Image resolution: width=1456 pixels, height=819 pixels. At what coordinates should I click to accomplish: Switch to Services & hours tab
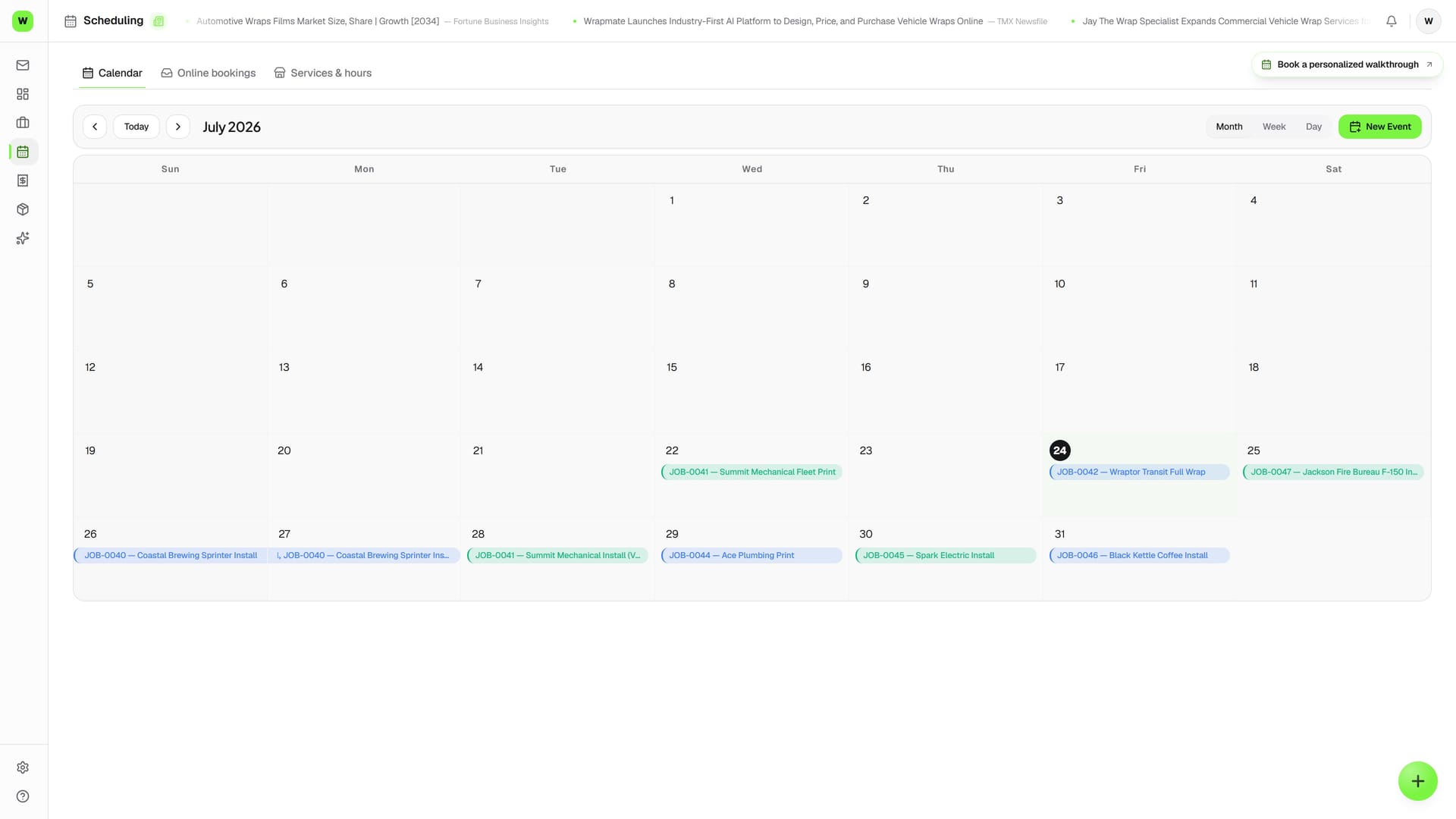pos(323,73)
